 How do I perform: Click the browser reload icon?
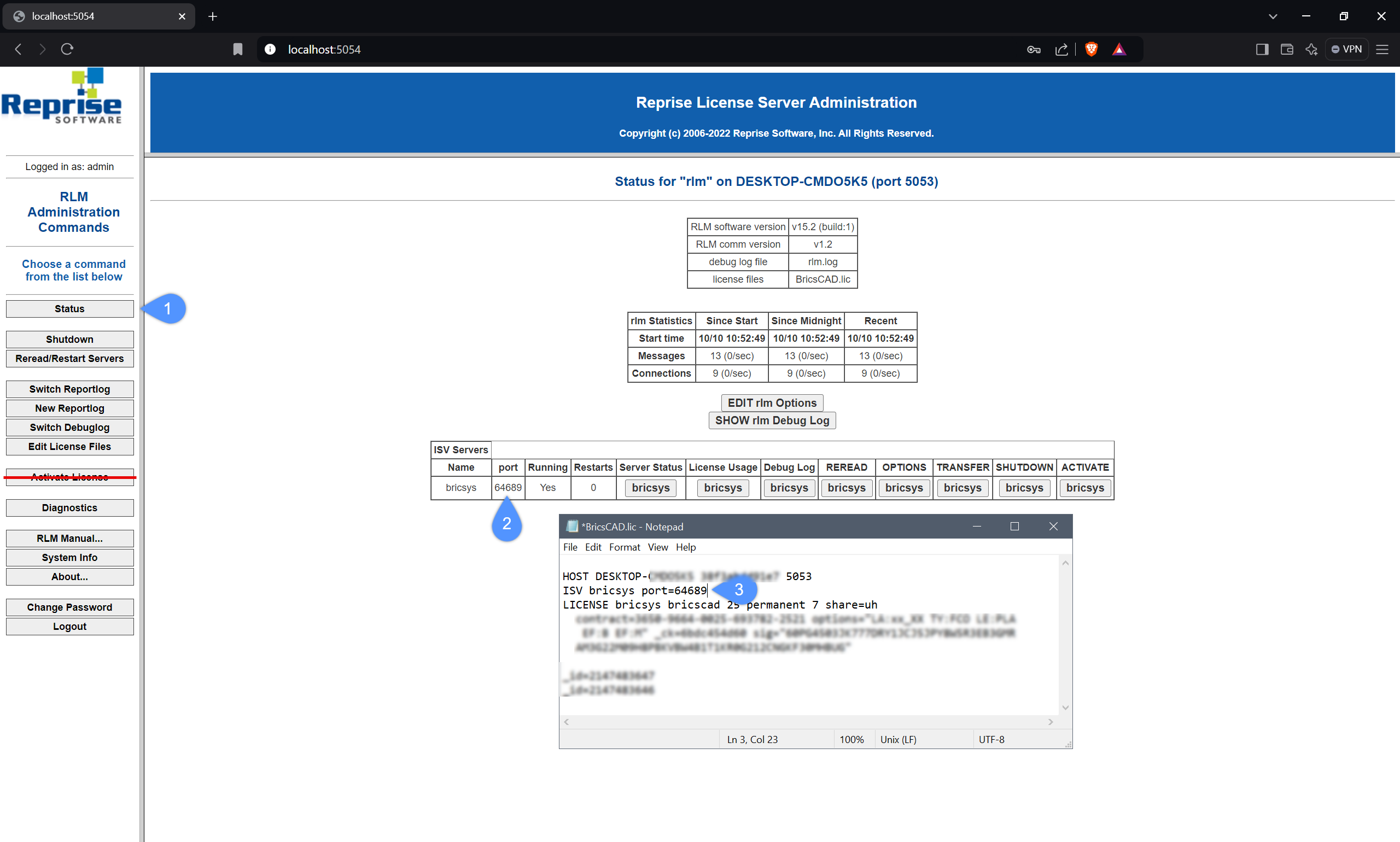[x=67, y=49]
